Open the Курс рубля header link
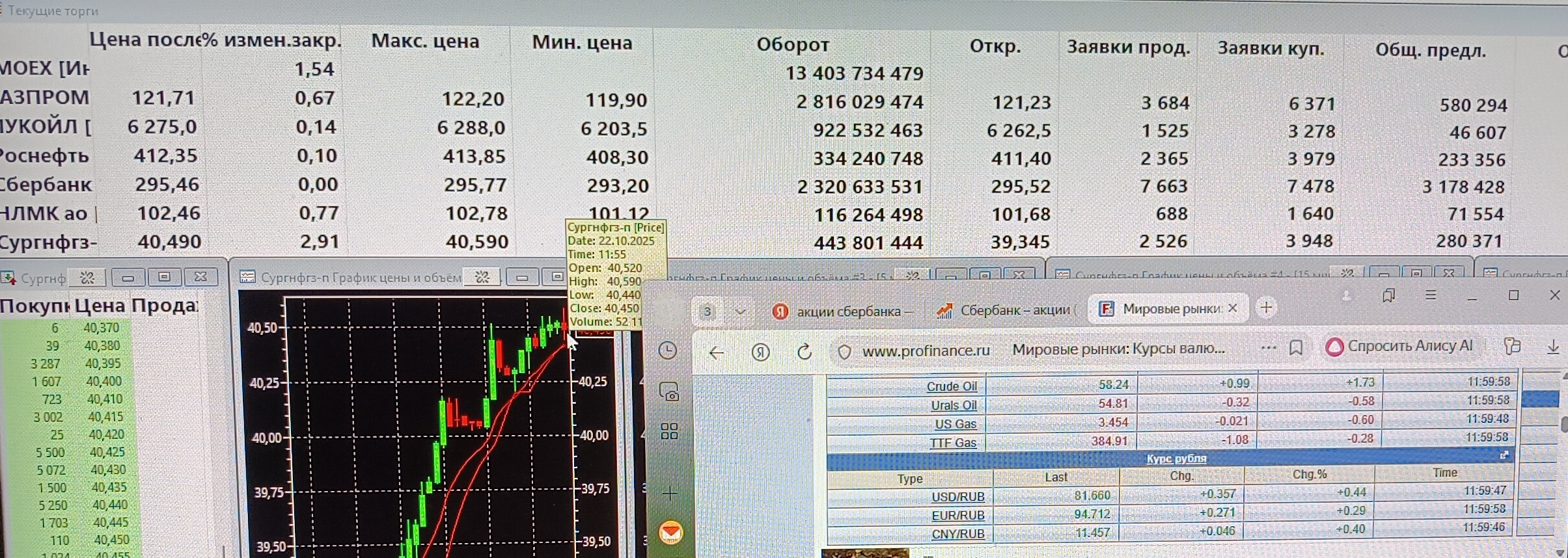Viewport: 1568px width, 558px height. (x=1176, y=458)
